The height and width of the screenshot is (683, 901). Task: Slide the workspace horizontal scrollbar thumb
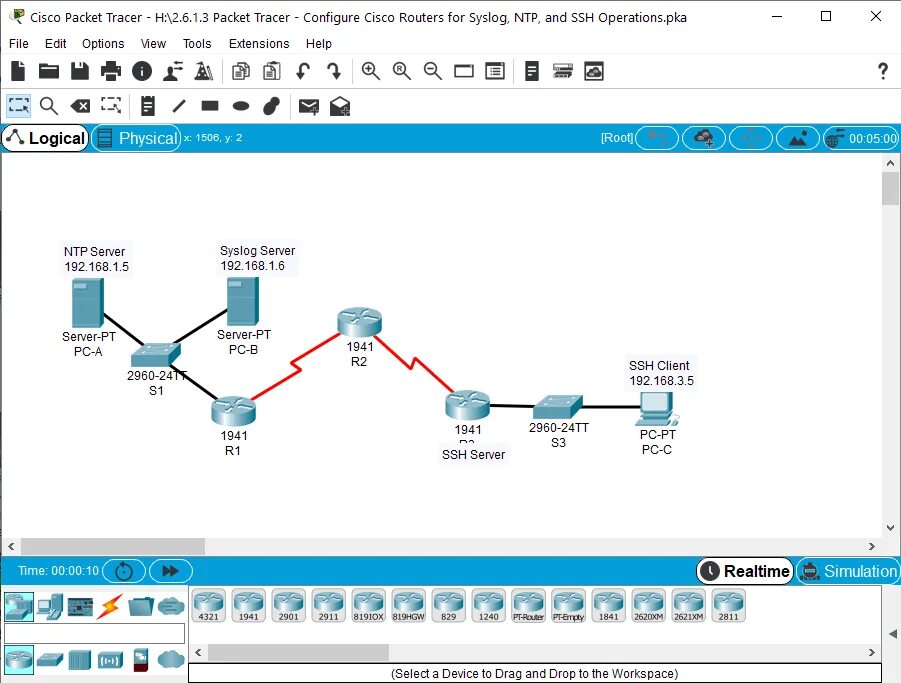point(113,546)
